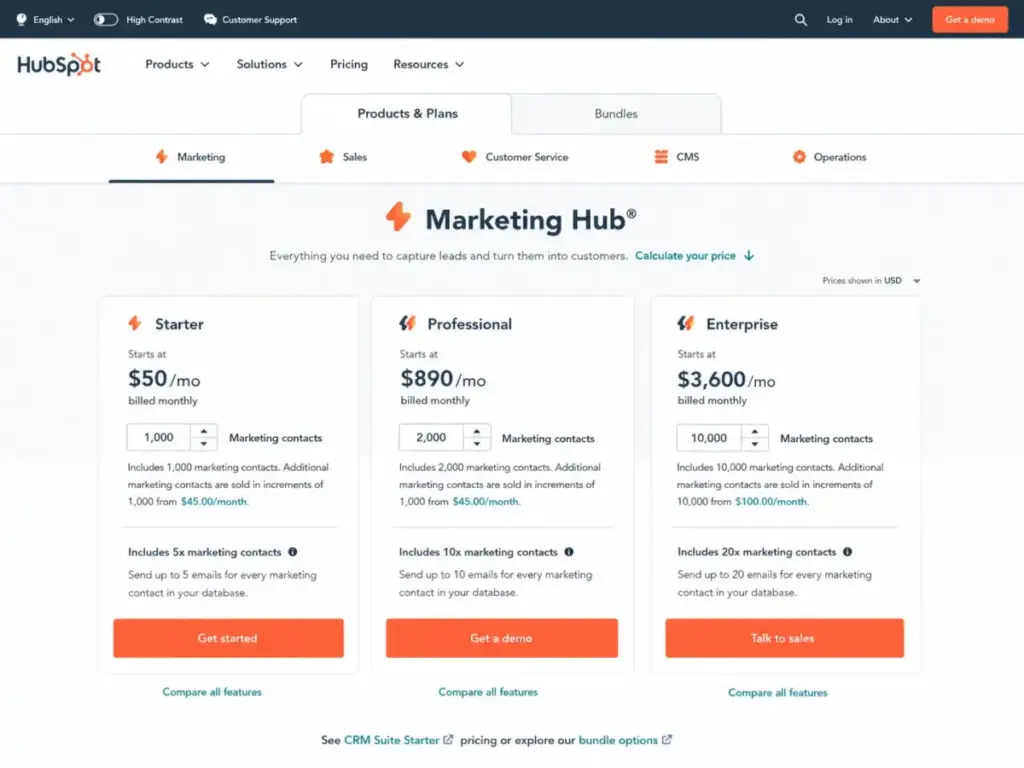
Task: Click the Customer Service heart icon
Action: pos(469,157)
